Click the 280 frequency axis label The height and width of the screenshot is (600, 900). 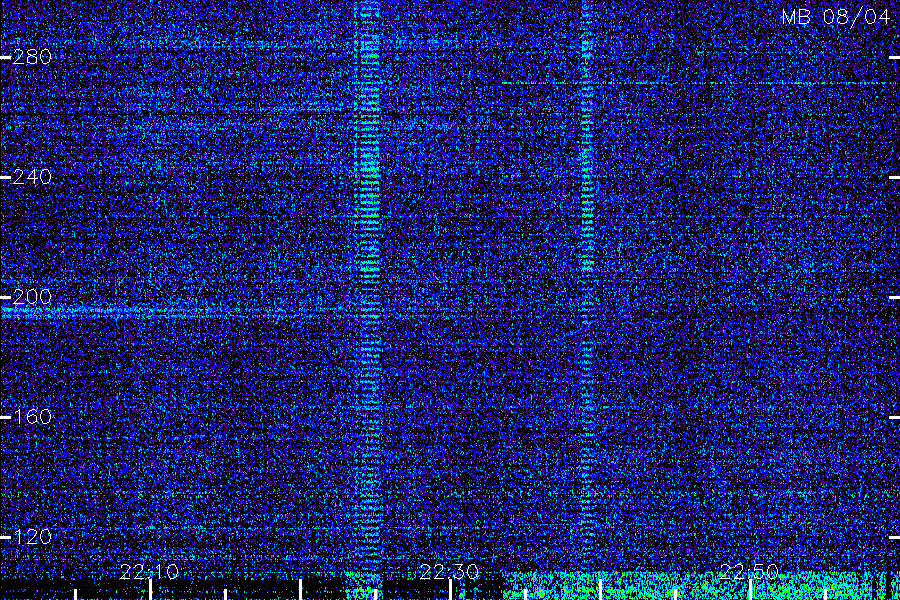pos(32,57)
